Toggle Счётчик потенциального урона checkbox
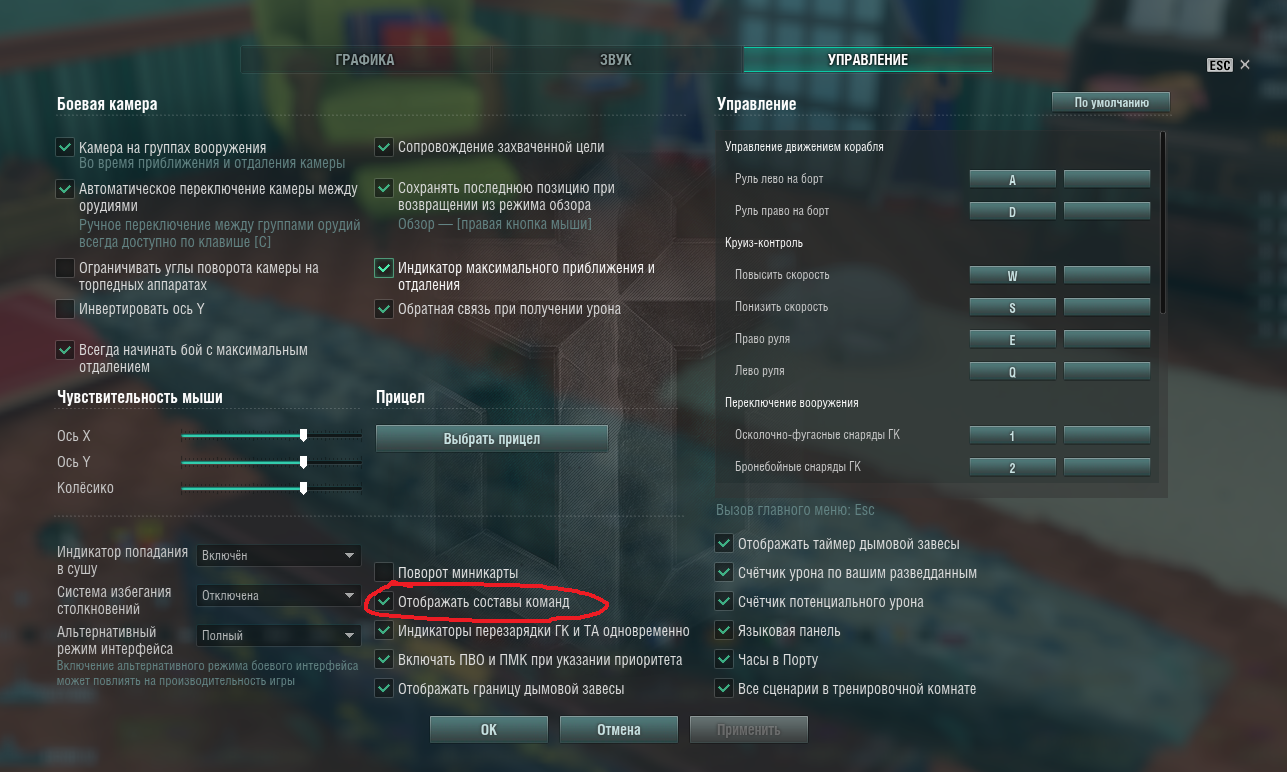This screenshot has width=1287, height=772. pos(724,602)
